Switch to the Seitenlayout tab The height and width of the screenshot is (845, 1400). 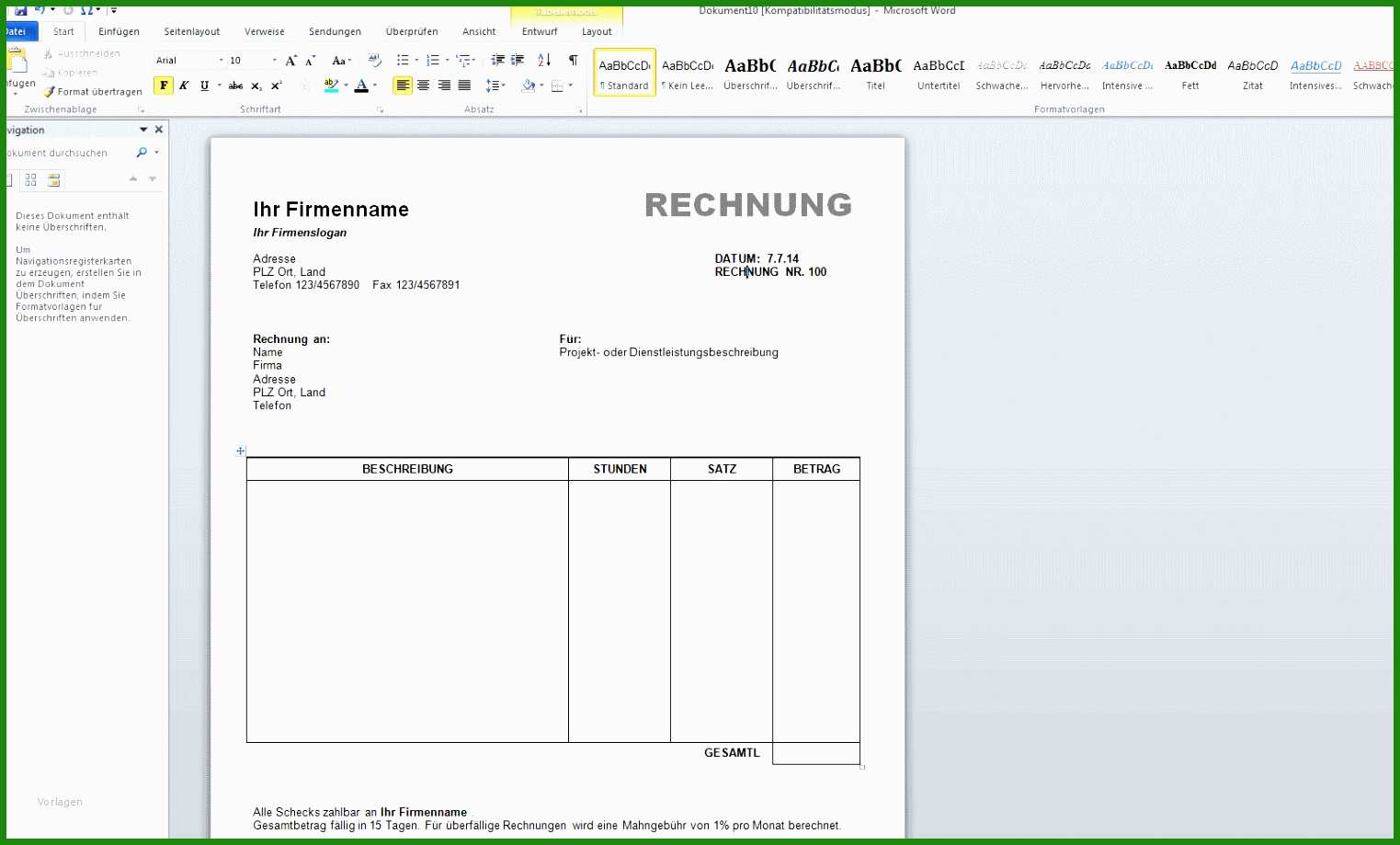point(192,31)
